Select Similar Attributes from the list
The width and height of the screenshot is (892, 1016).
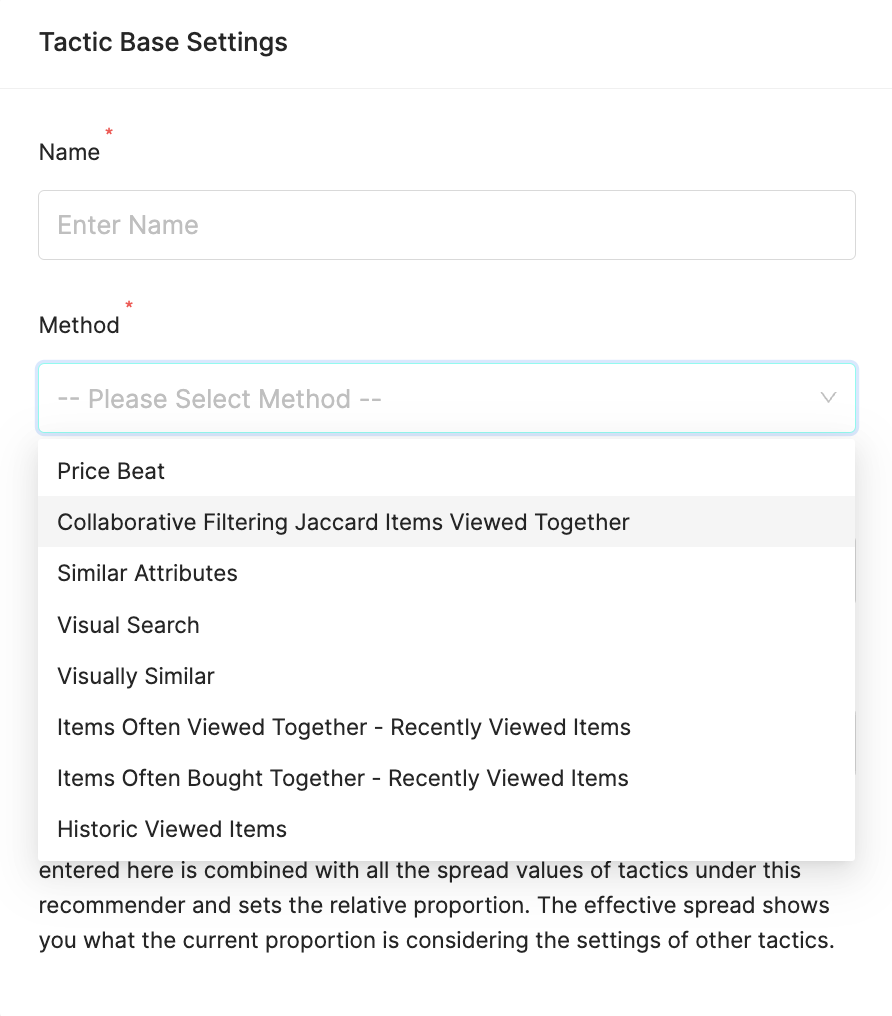tap(147, 573)
